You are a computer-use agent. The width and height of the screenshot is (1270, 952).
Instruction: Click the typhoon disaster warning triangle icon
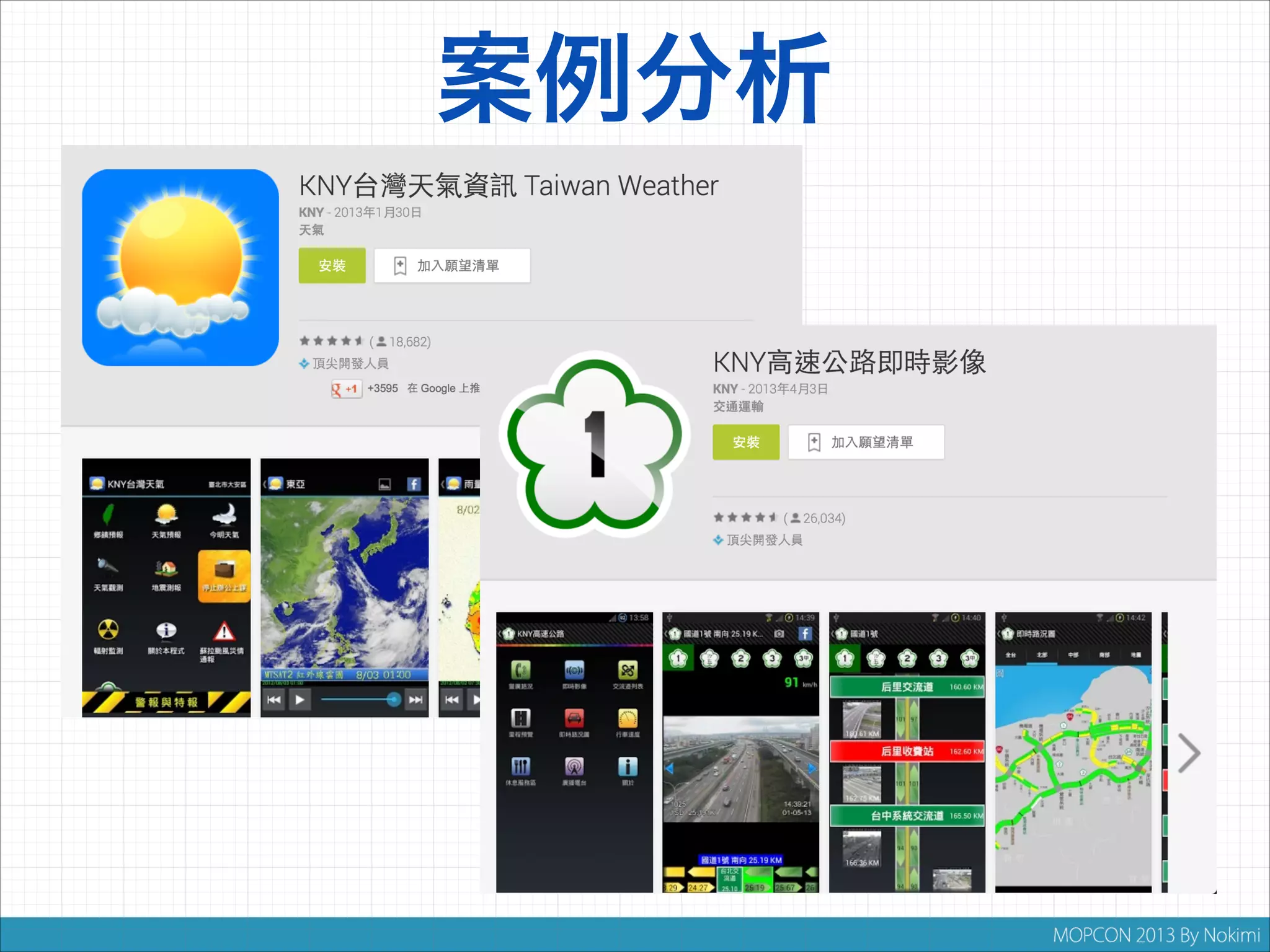[223, 631]
